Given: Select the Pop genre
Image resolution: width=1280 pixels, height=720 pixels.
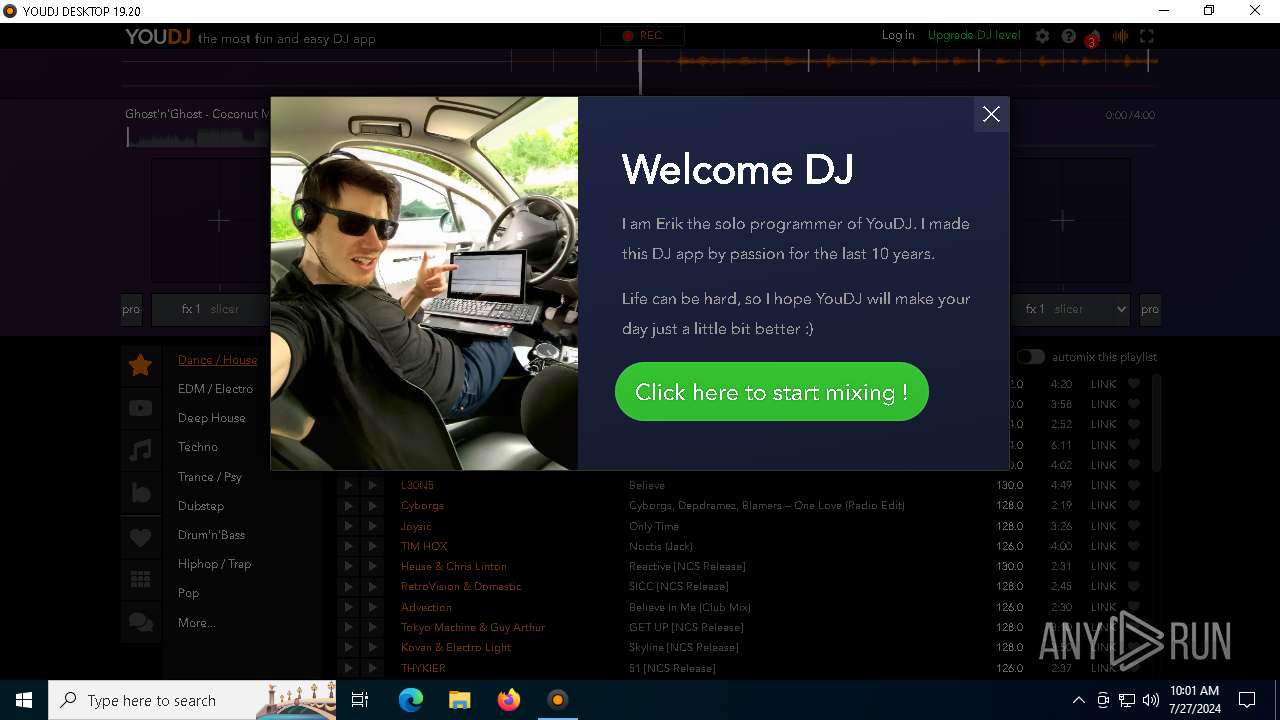Looking at the screenshot, I should point(188,593).
